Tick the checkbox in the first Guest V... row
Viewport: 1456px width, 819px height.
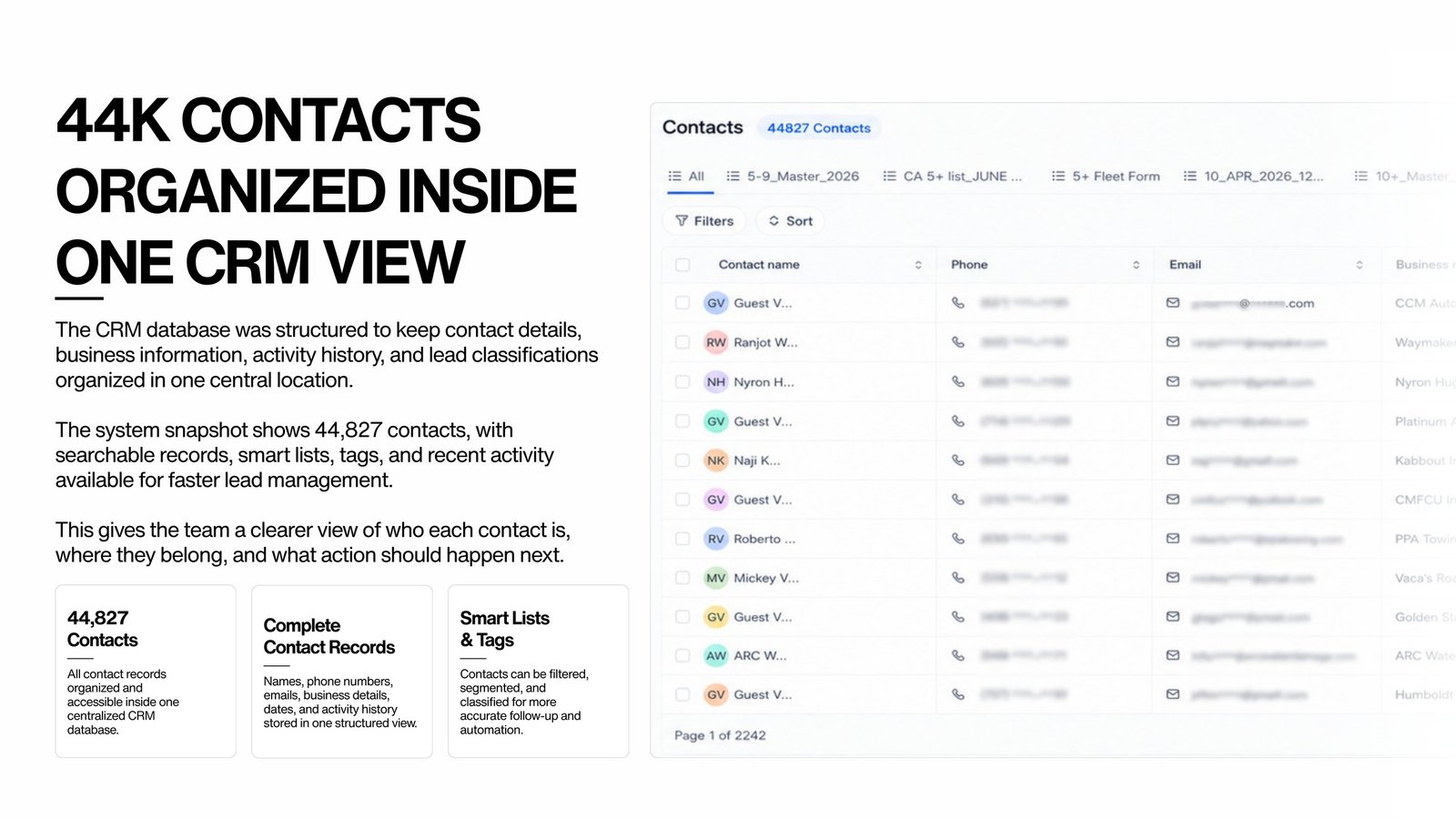pos(682,303)
